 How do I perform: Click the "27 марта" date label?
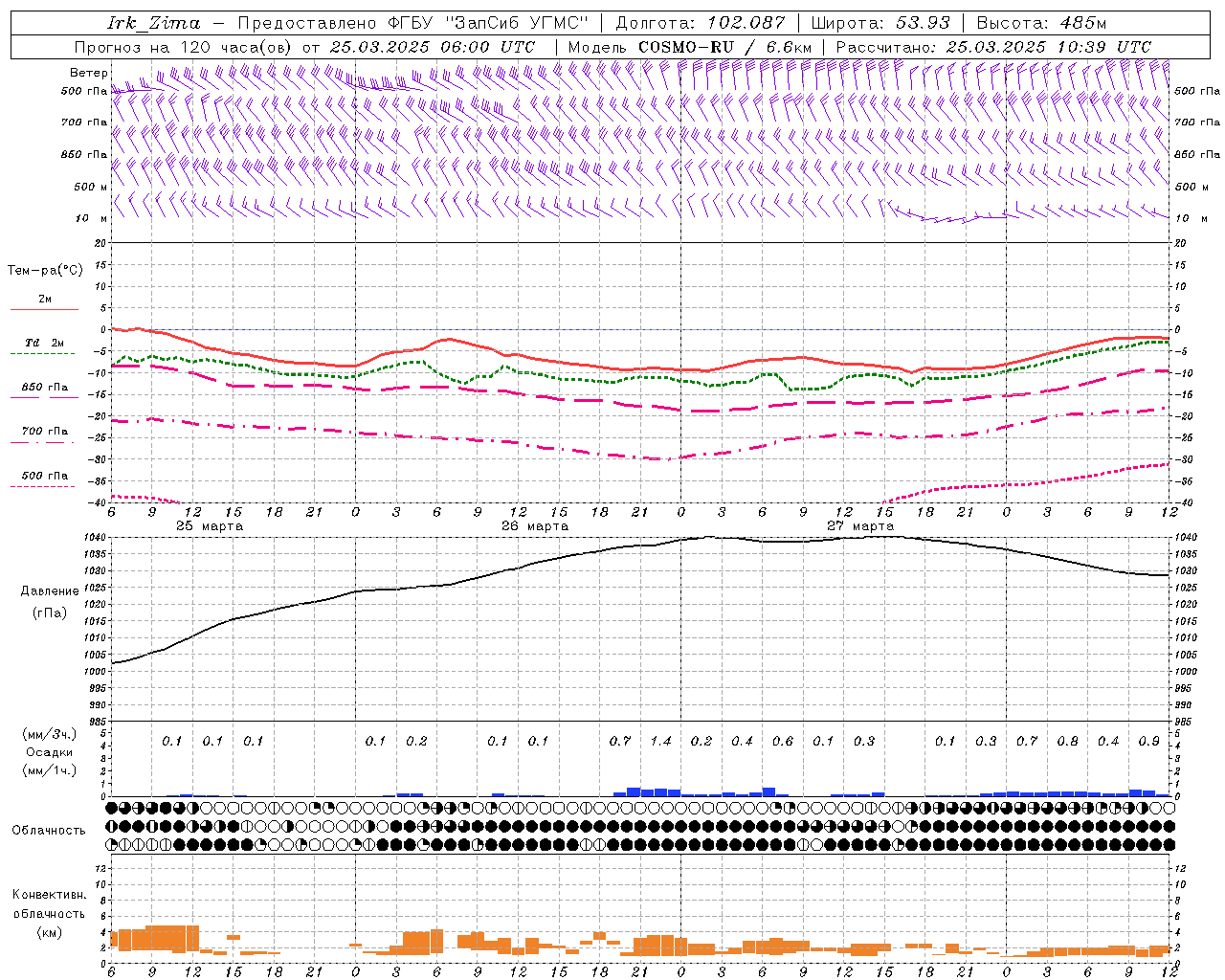[x=861, y=526]
